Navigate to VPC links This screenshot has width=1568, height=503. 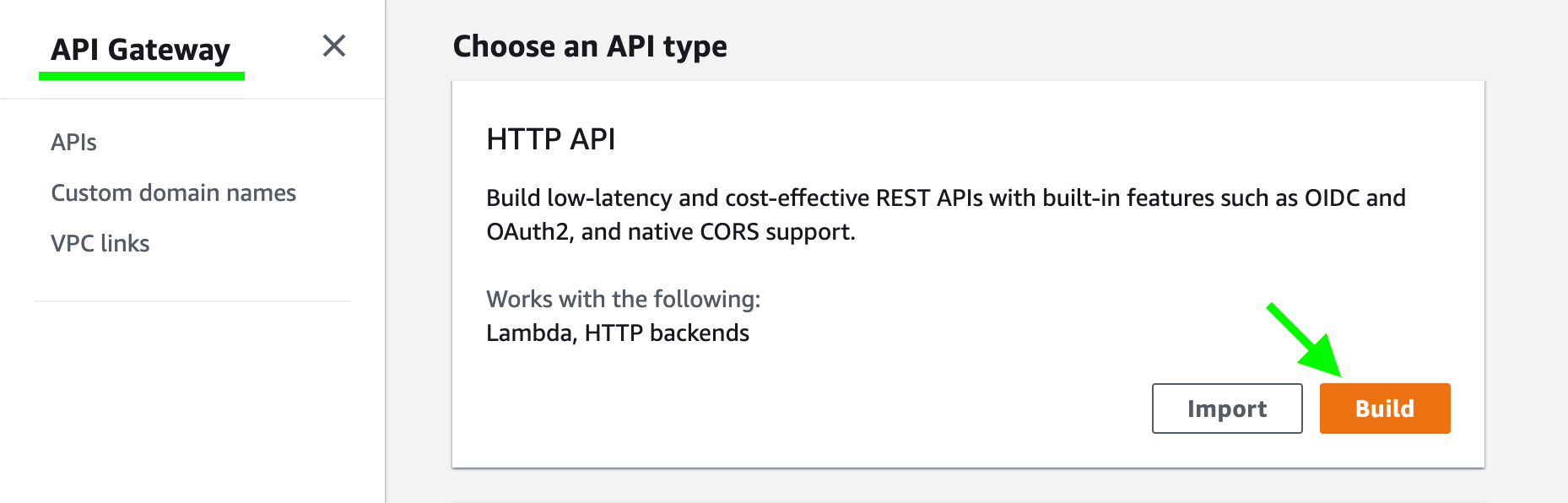pyautogui.click(x=100, y=244)
